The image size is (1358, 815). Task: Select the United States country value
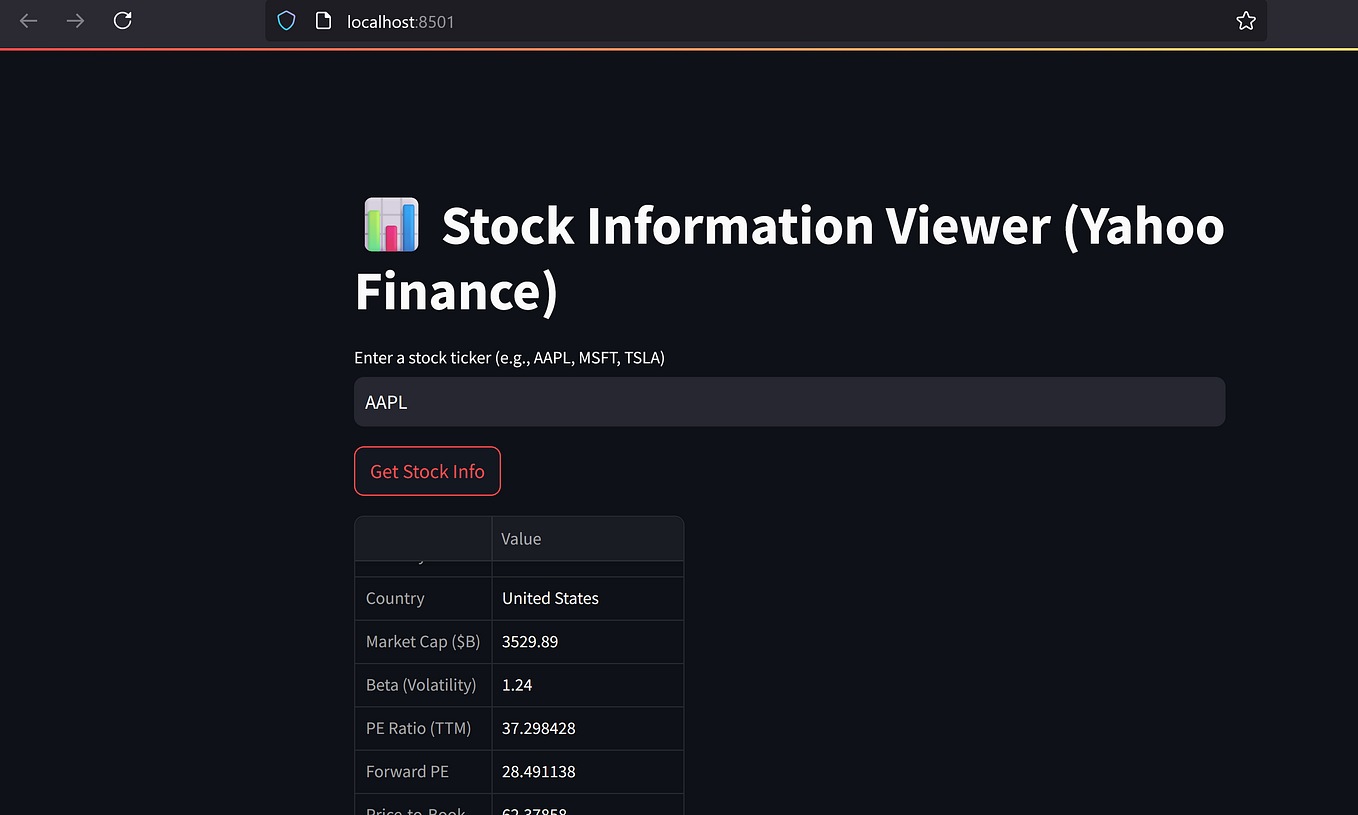[550, 598]
